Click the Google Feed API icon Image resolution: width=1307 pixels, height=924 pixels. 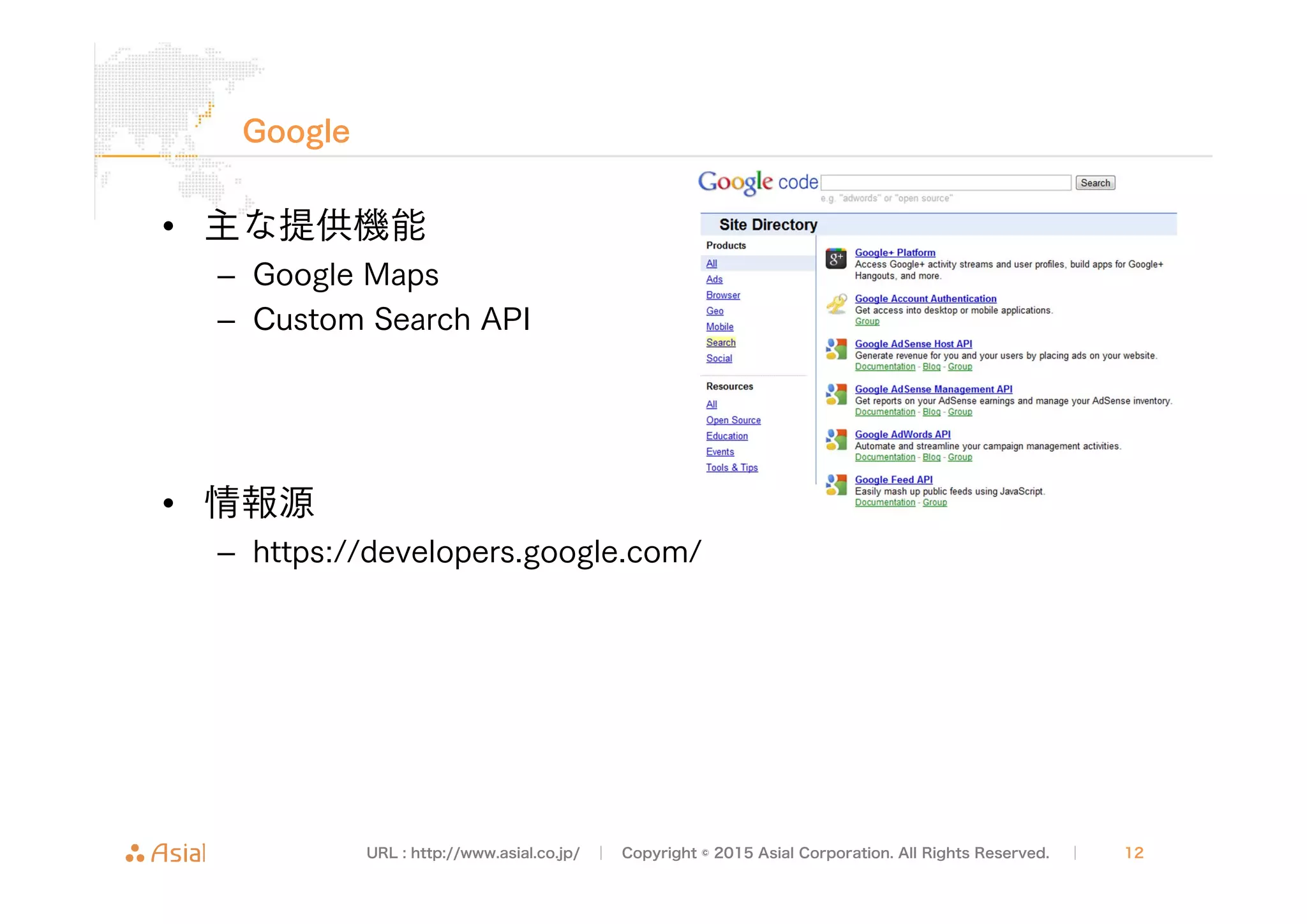pyautogui.click(x=836, y=485)
